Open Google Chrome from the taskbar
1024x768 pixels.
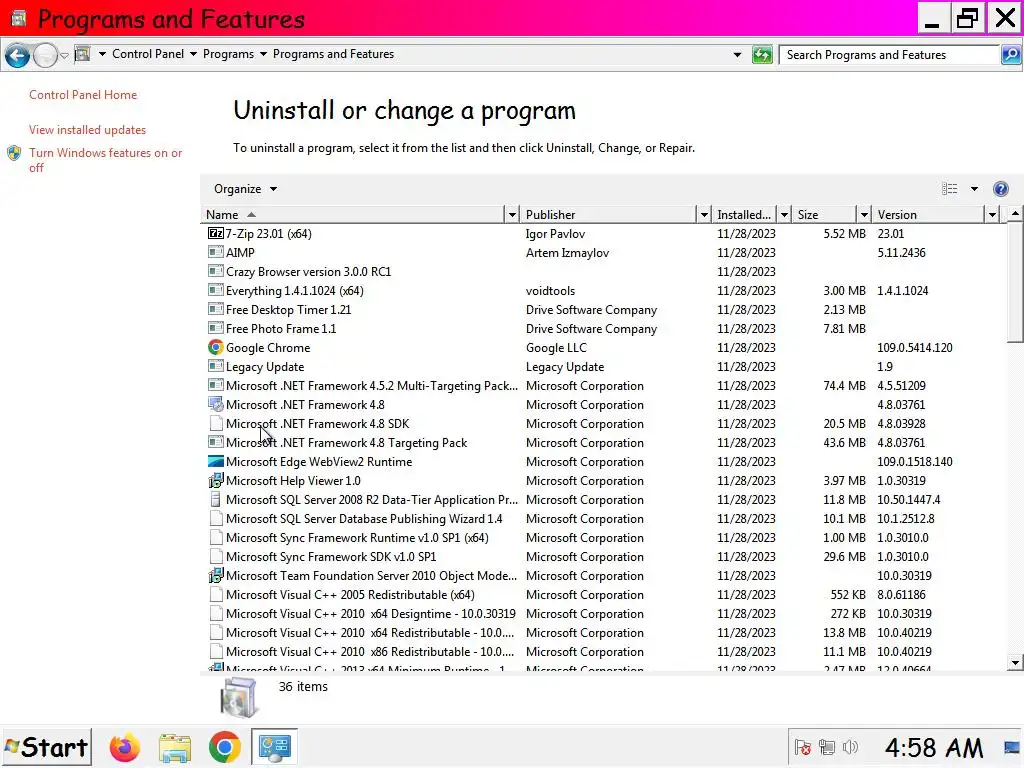(x=224, y=747)
